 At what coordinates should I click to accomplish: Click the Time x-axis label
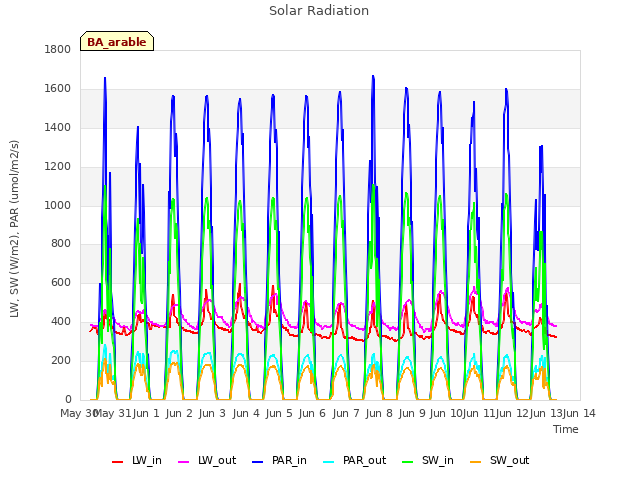(x=566, y=429)
